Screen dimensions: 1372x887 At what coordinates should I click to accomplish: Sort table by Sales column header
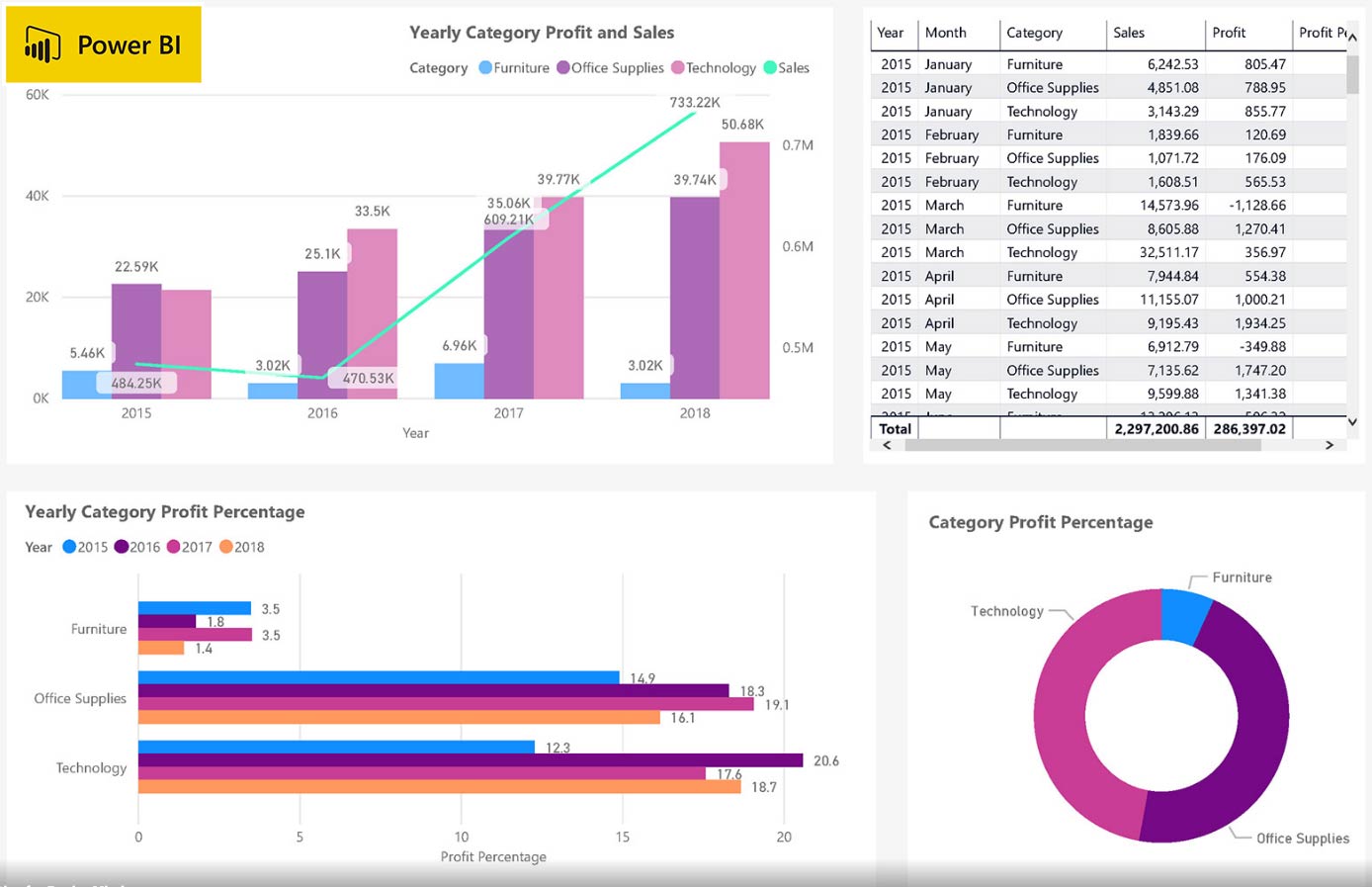(x=1129, y=33)
